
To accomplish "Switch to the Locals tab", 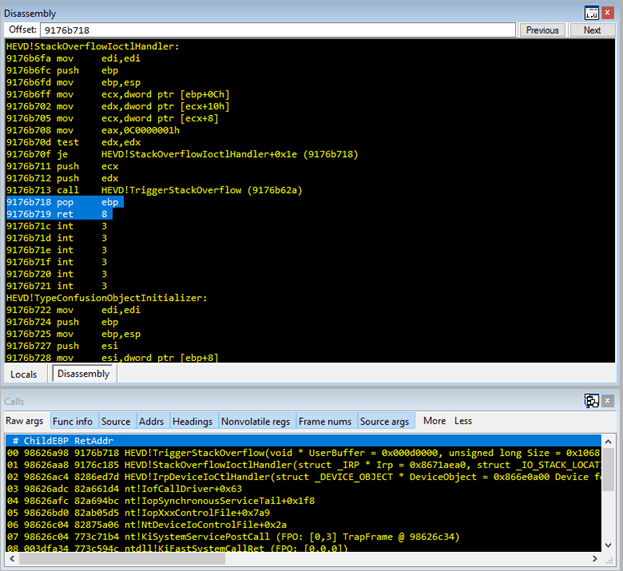I will (24, 374).
